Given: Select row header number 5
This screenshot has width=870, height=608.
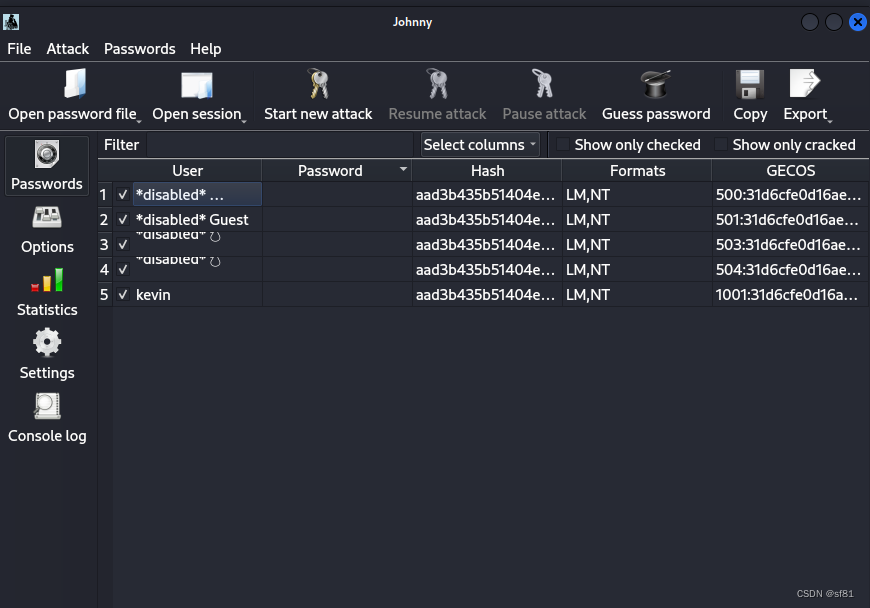Looking at the screenshot, I should [105, 295].
